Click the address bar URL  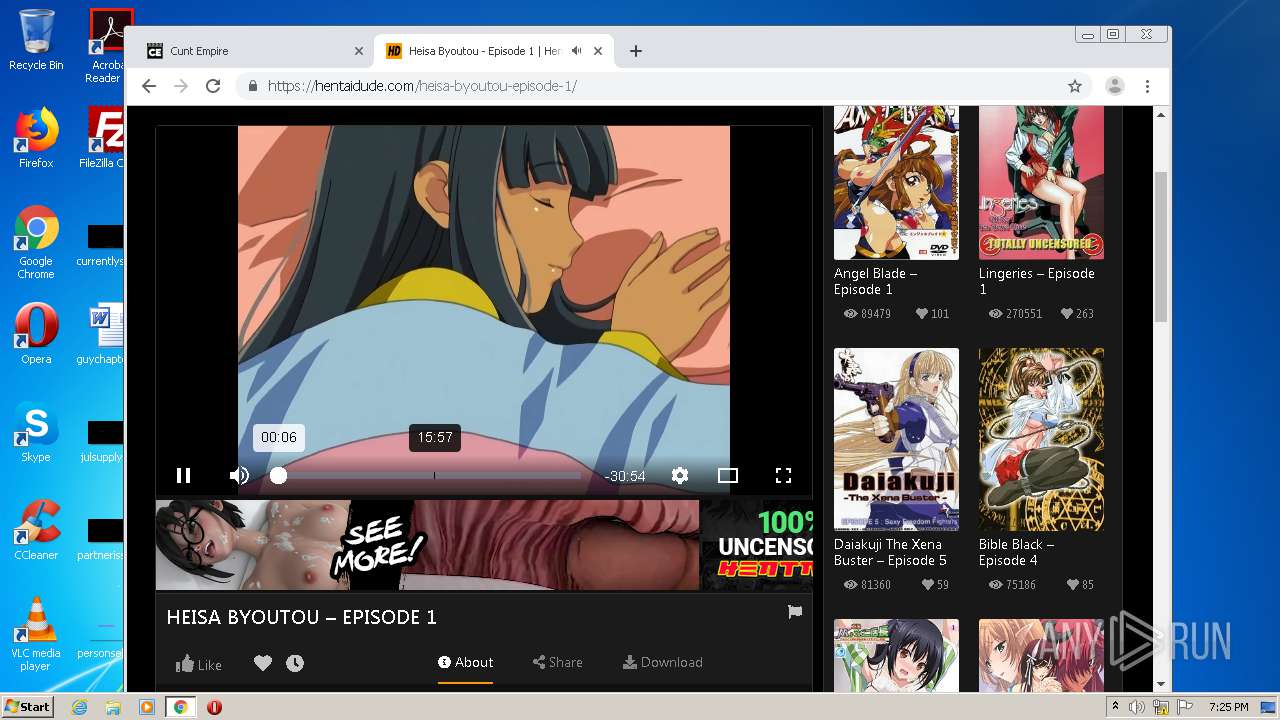click(x=422, y=86)
